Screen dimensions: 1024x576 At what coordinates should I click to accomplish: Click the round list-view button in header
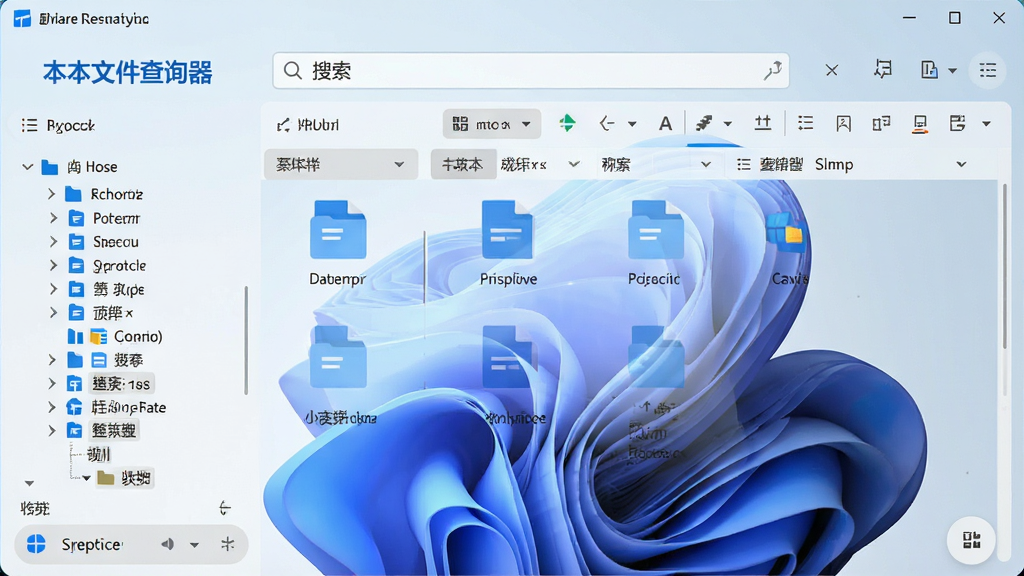pos(987,70)
